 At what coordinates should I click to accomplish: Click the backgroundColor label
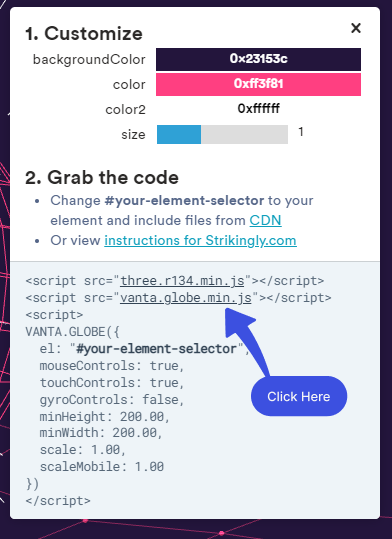click(x=89, y=59)
